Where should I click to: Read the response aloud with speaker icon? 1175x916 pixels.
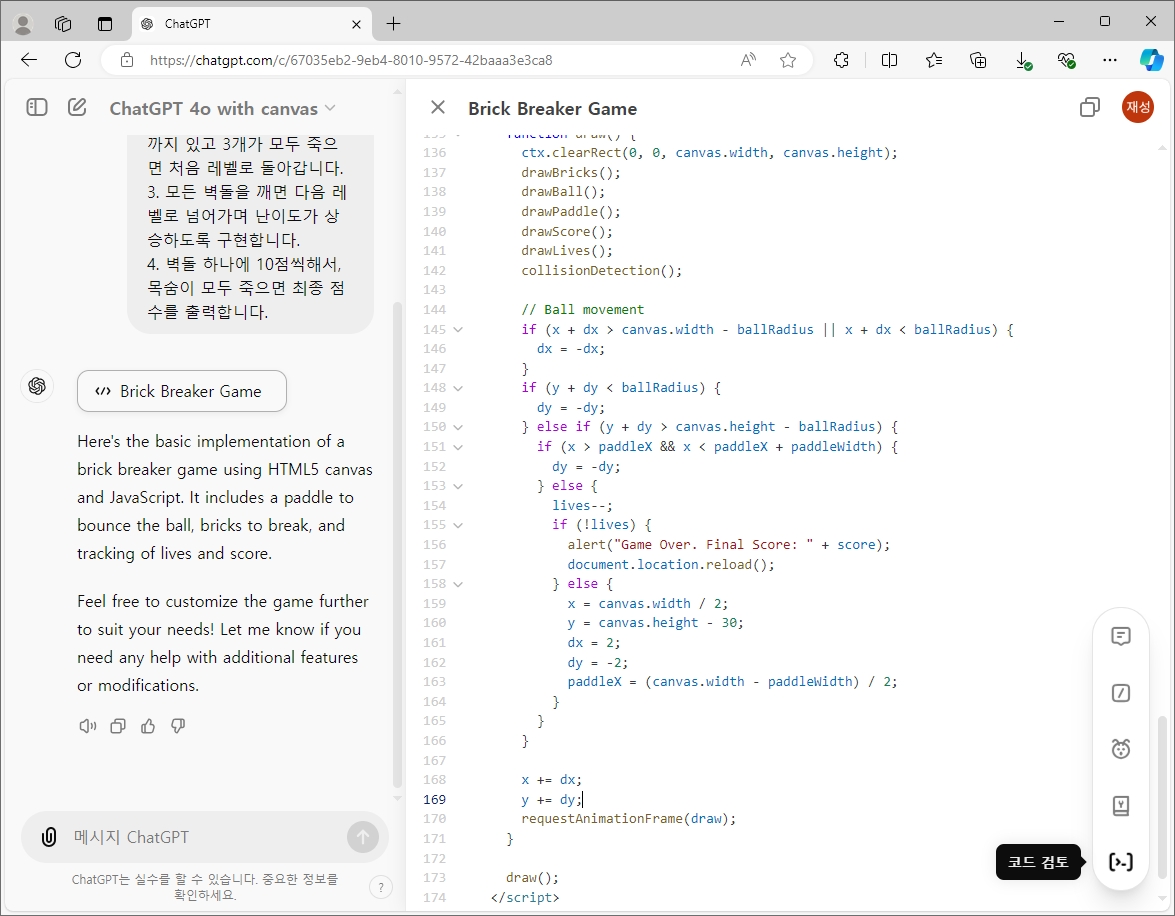point(88,726)
